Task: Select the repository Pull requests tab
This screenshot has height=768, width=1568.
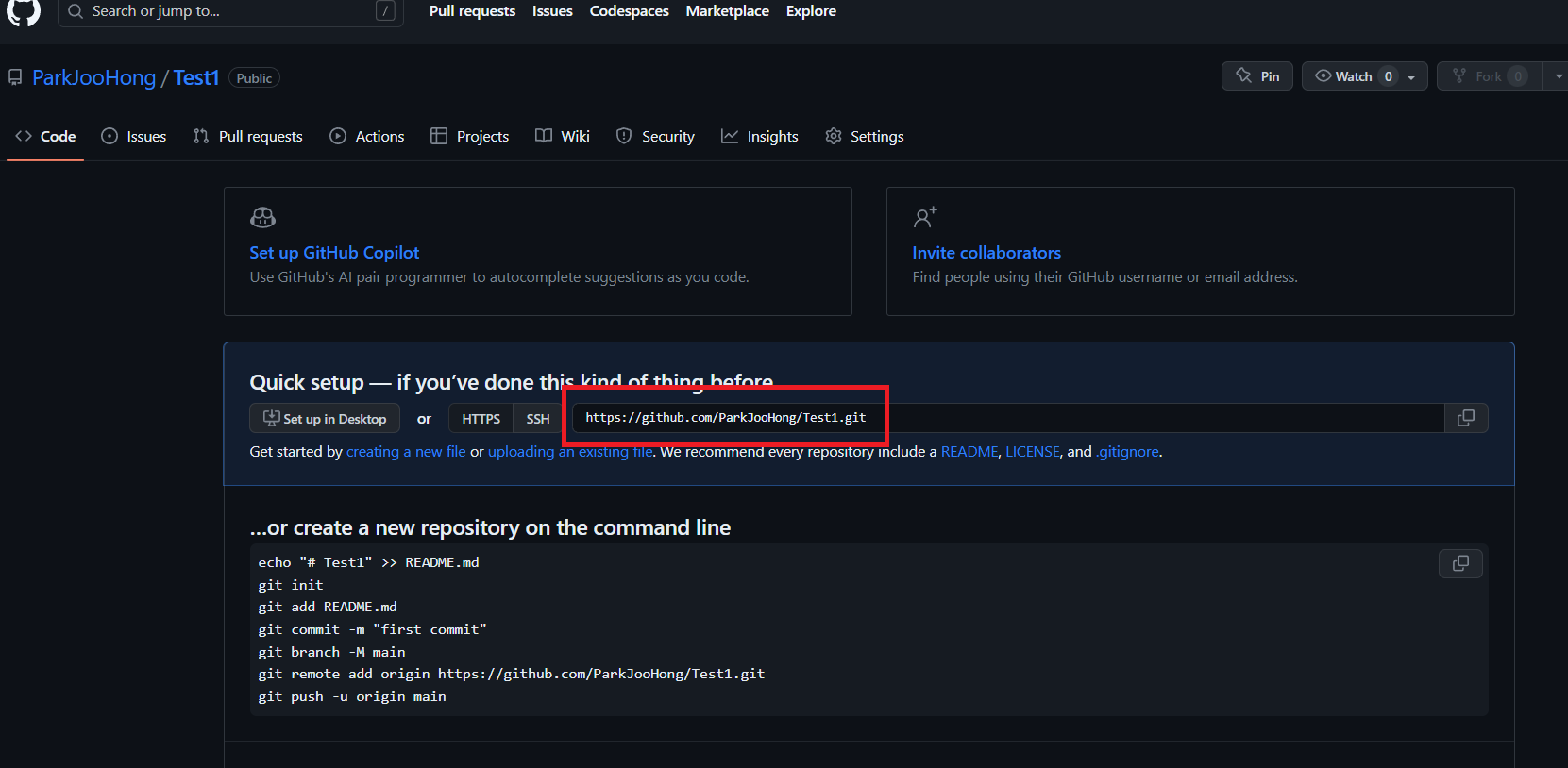Action: point(248,137)
